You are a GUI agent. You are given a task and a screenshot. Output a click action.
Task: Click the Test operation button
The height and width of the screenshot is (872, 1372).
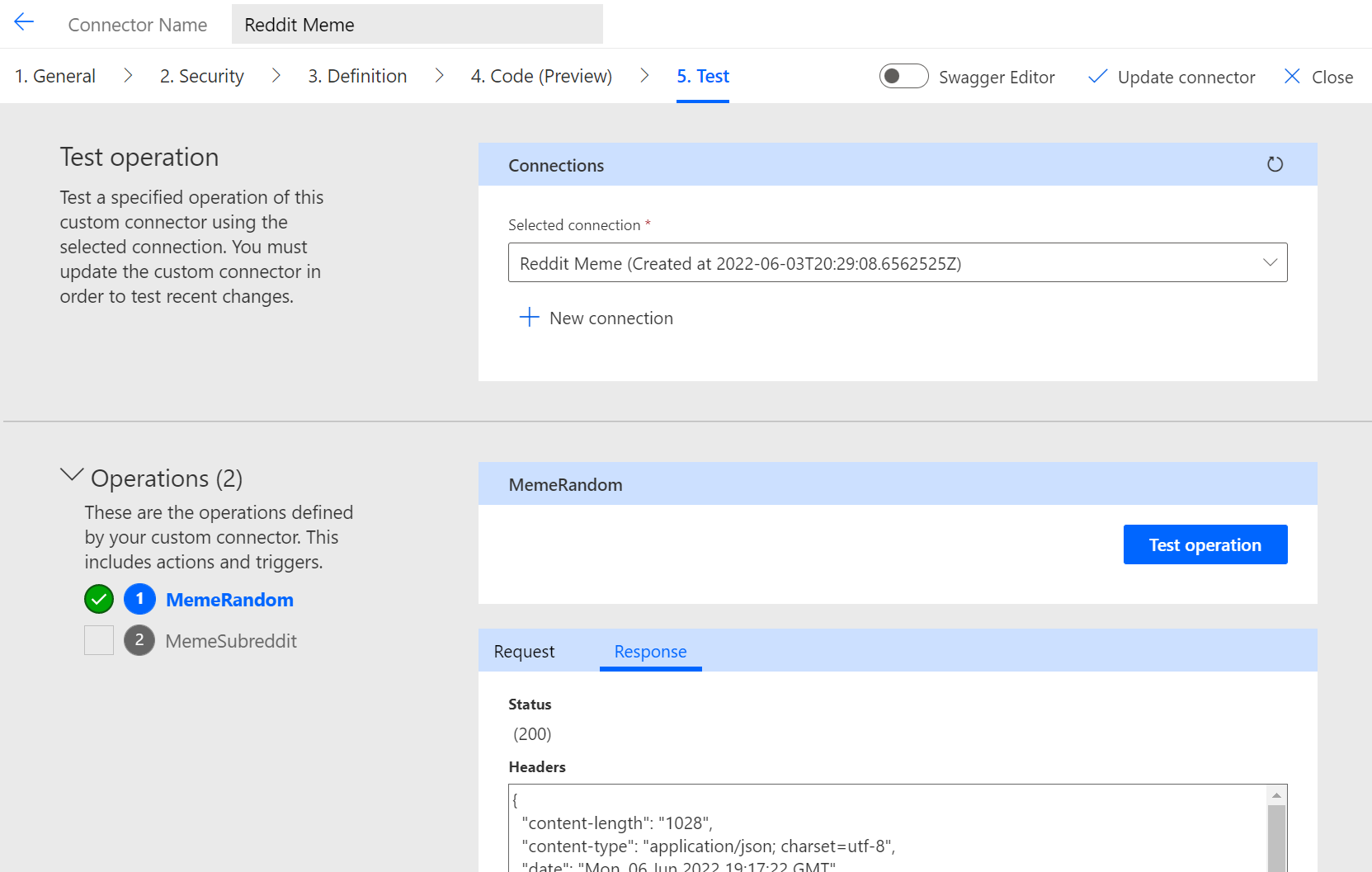pyautogui.click(x=1205, y=544)
